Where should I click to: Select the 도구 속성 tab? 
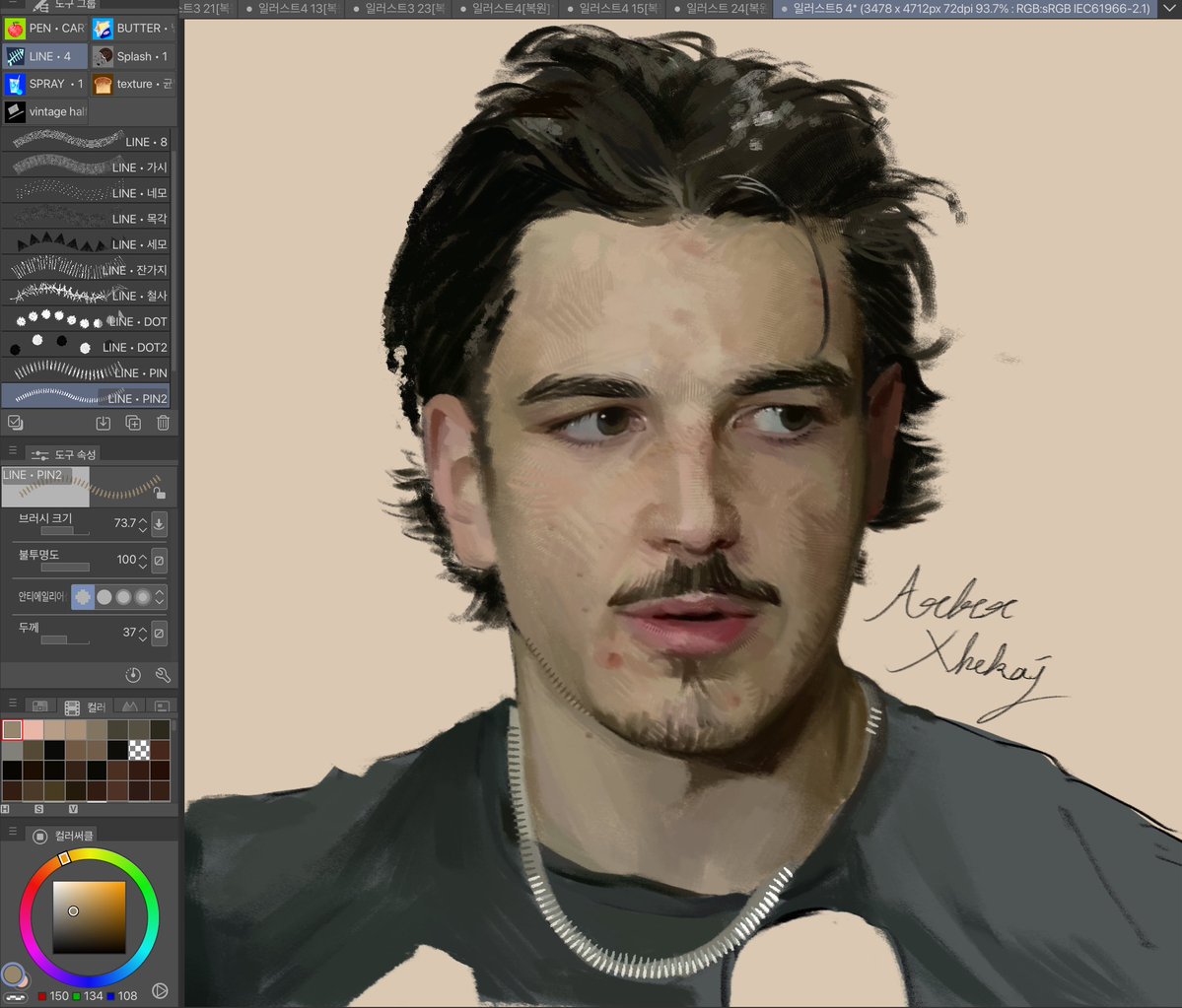63,454
